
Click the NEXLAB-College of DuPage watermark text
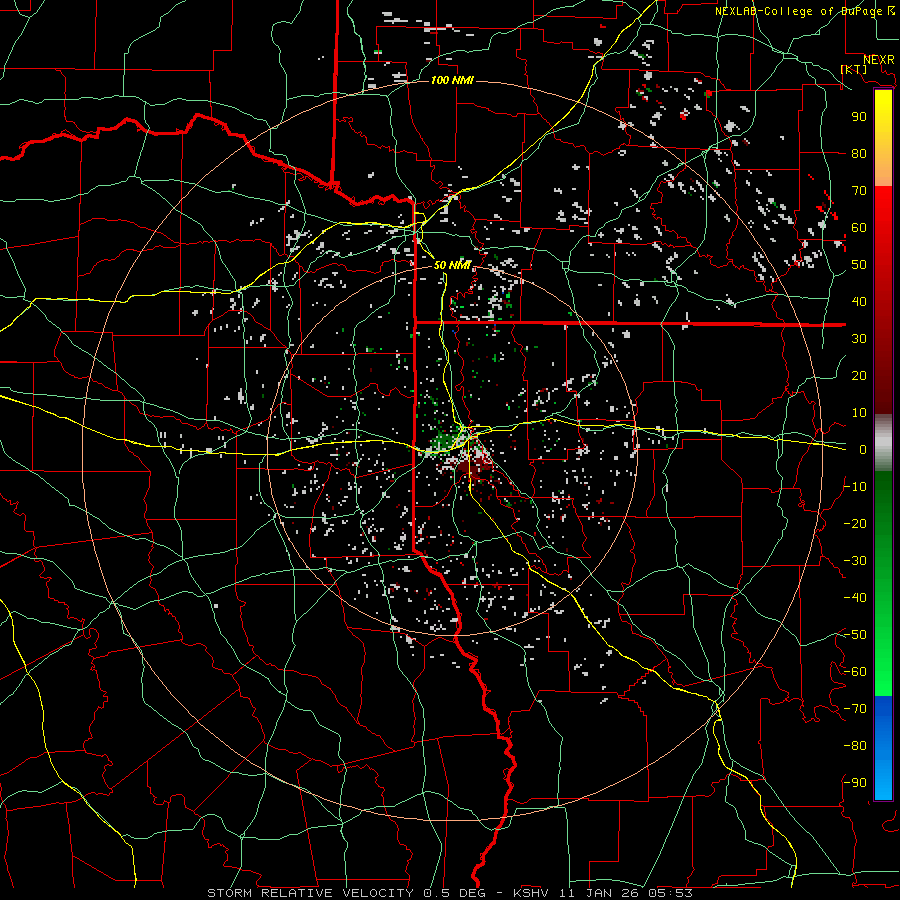click(x=804, y=11)
